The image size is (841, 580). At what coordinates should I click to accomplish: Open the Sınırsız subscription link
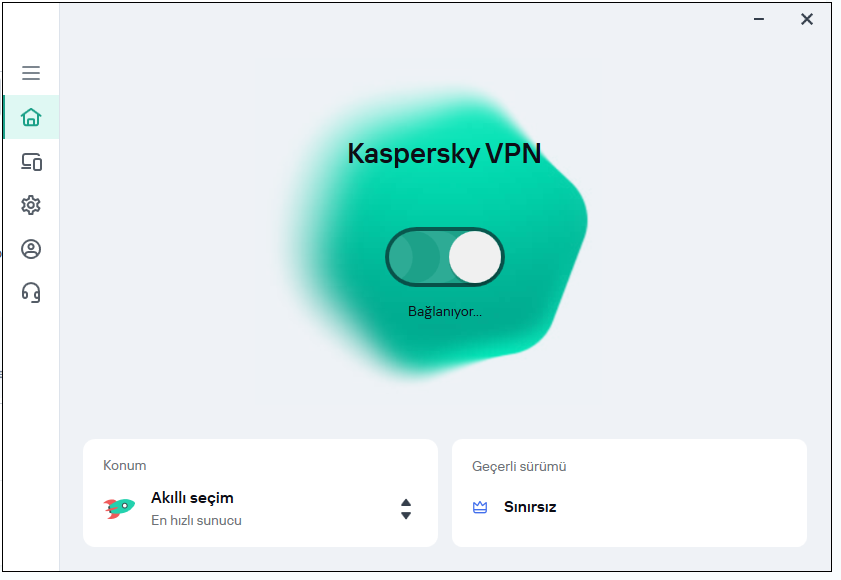[530, 507]
